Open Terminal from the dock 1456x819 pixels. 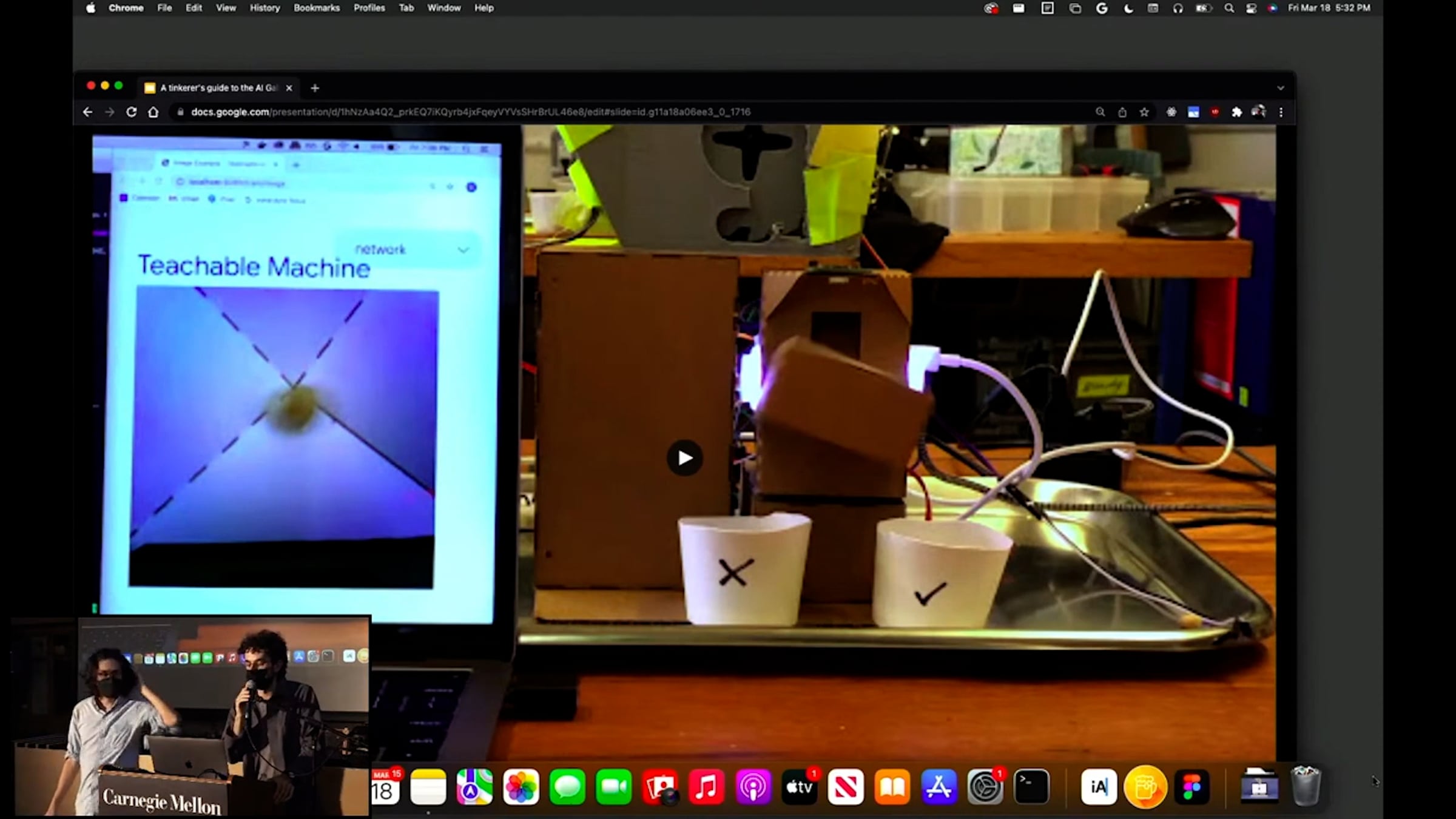pyautogui.click(x=1031, y=787)
